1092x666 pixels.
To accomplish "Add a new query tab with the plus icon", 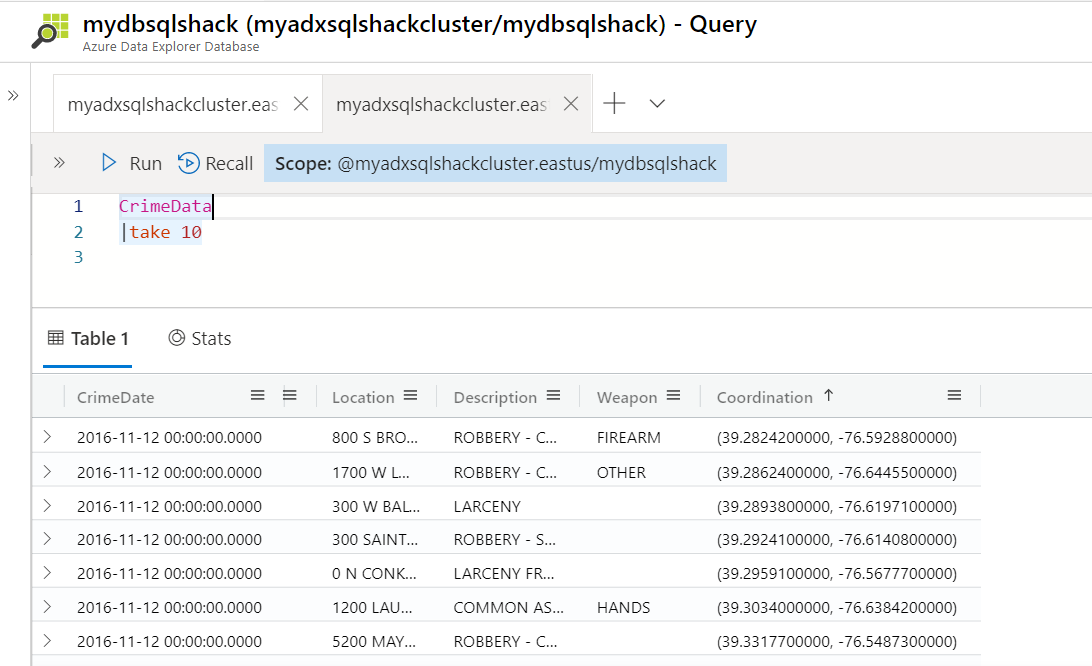I will pos(614,103).
